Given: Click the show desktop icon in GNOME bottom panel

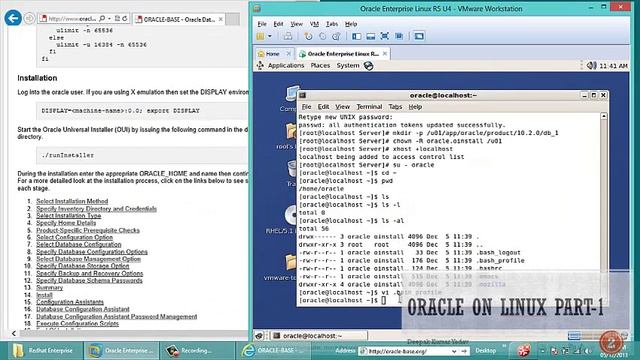Looking at the screenshot, I should click(259, 336).
